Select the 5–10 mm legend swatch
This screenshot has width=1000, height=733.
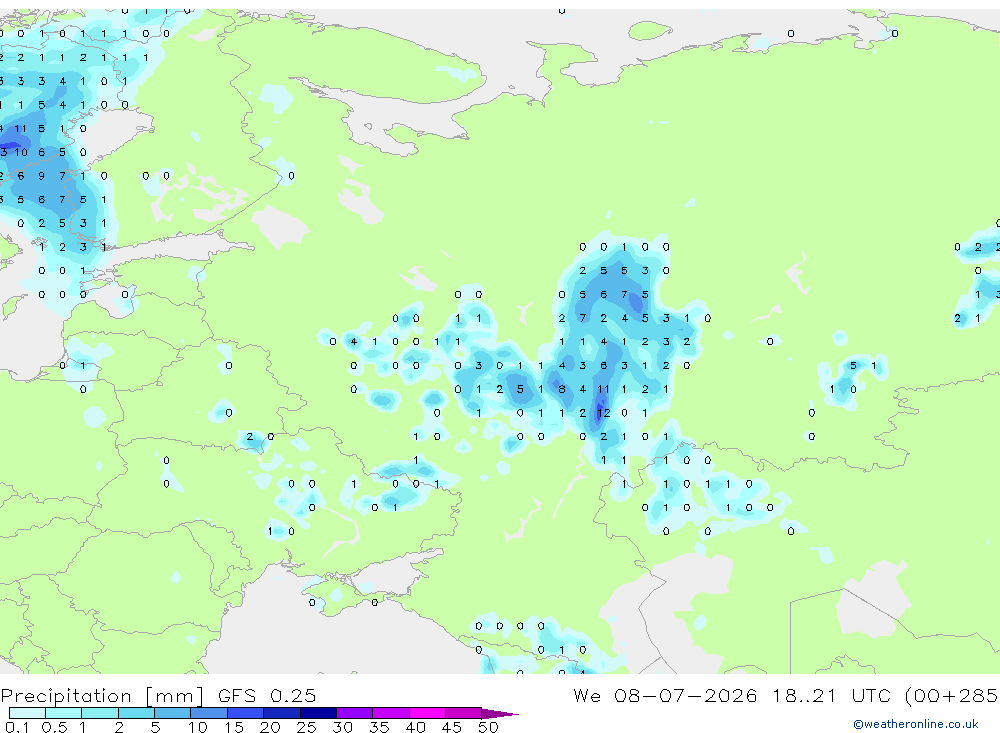173,713
